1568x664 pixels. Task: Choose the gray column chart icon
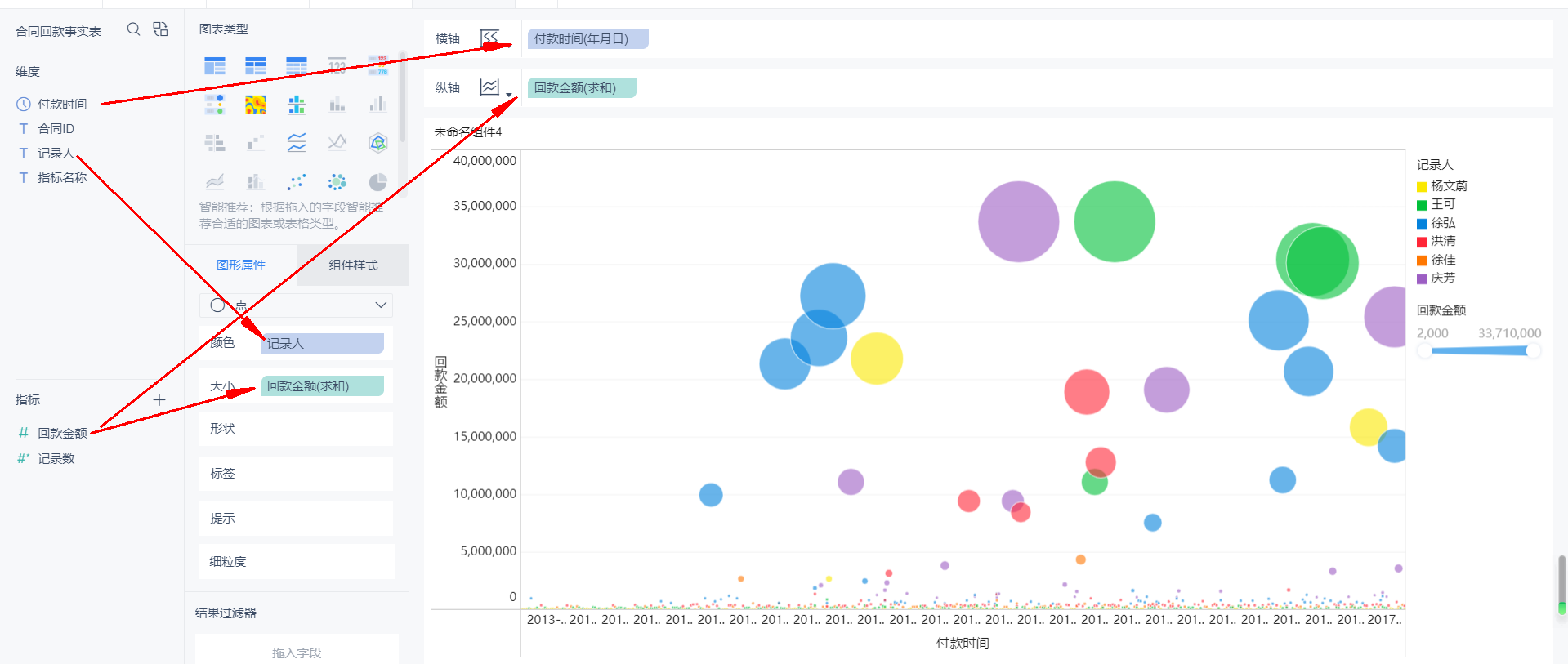377,105
